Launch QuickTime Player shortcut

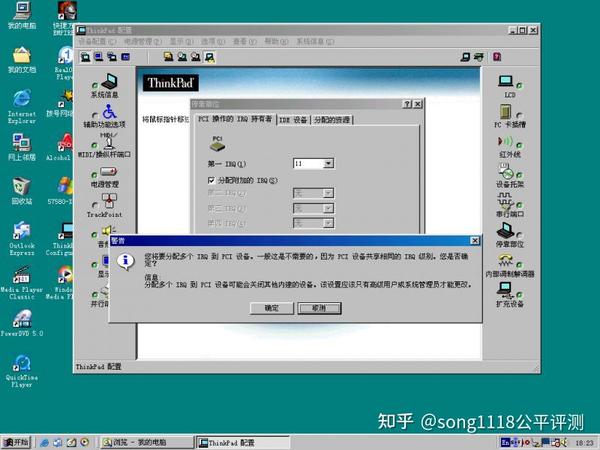click(x=22, y=363)
